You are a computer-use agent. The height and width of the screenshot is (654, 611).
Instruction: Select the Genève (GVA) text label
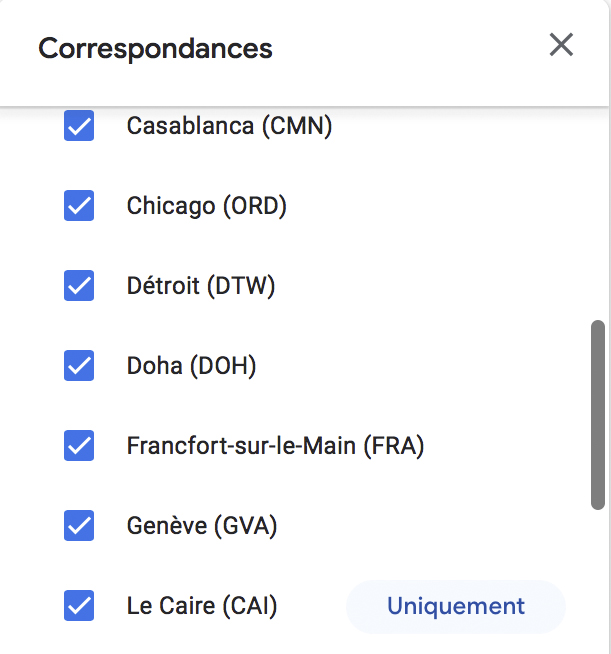[201, 525]
